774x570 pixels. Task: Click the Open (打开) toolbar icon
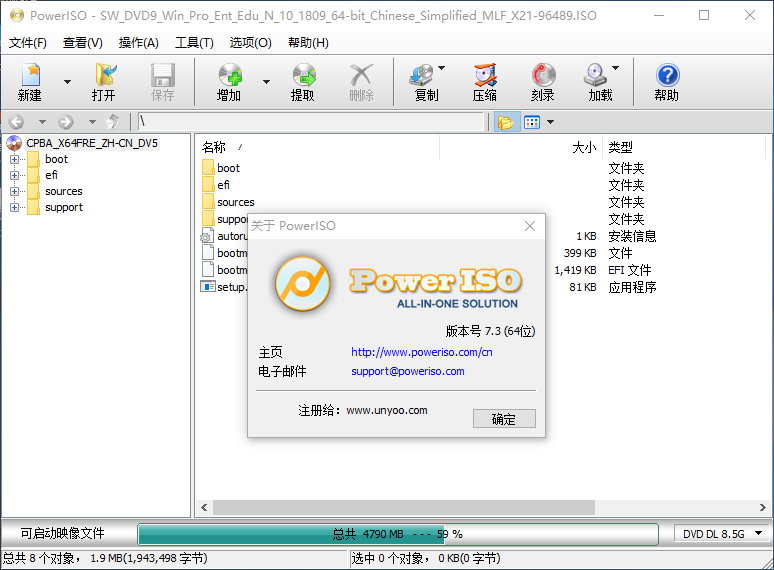[x=104, y=75]
